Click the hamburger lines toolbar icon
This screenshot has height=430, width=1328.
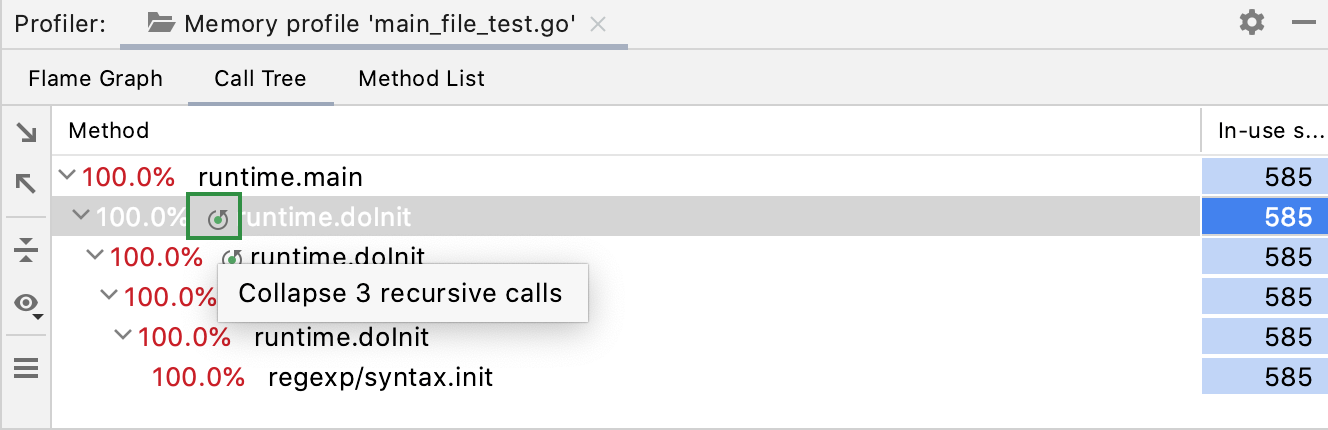click(26, 368)
